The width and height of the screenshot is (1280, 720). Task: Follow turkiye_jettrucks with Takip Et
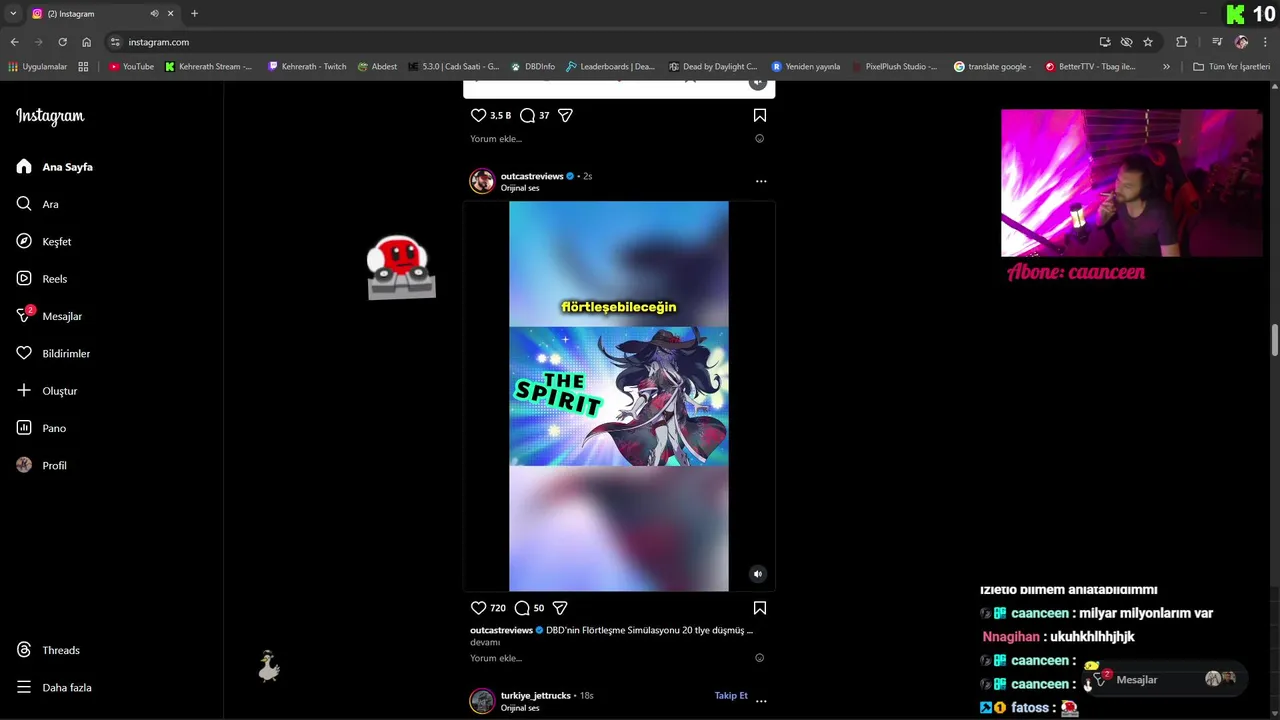(x=731, y=695)
